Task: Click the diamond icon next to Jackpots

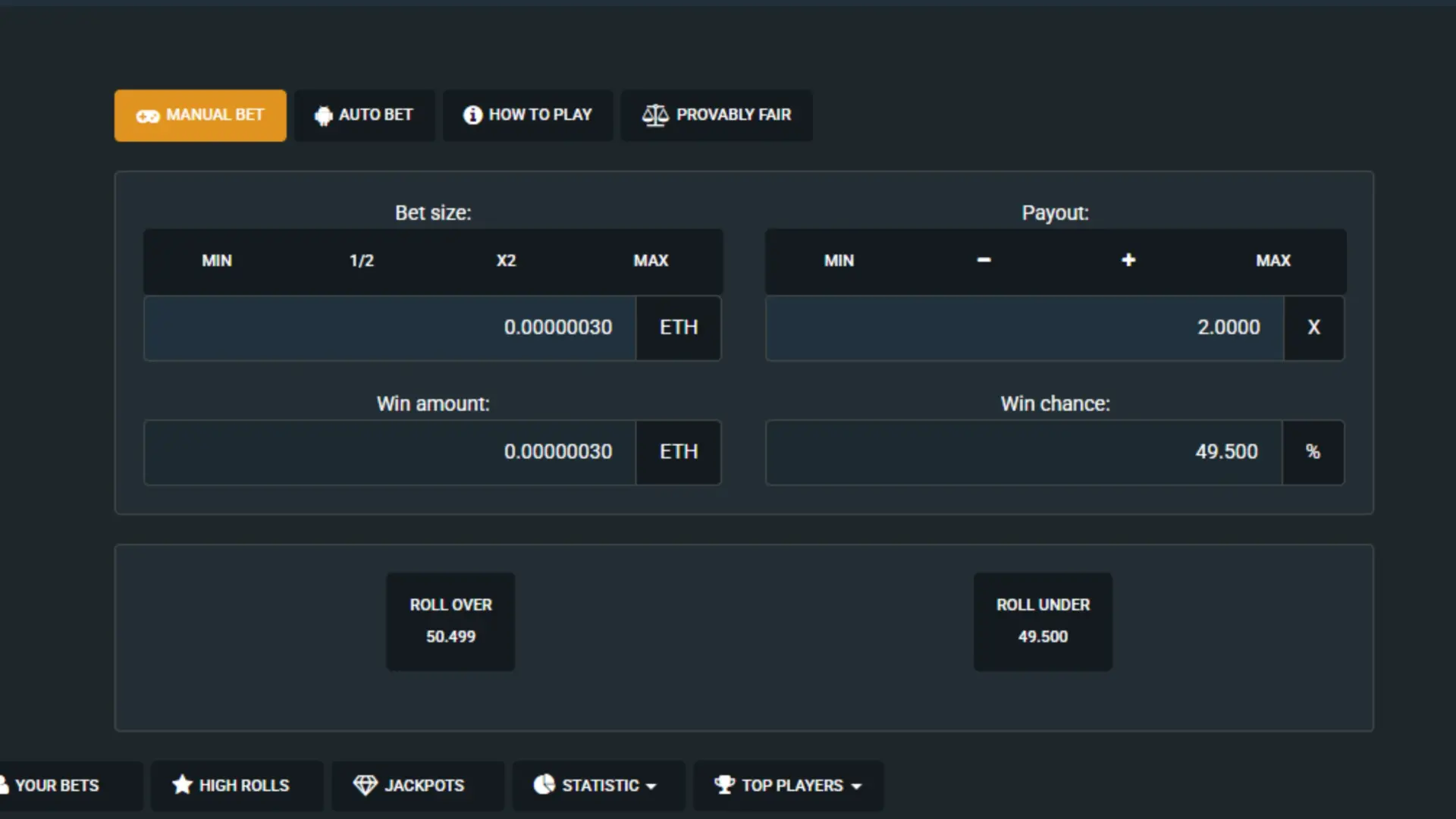Action: tap(365, 785)
